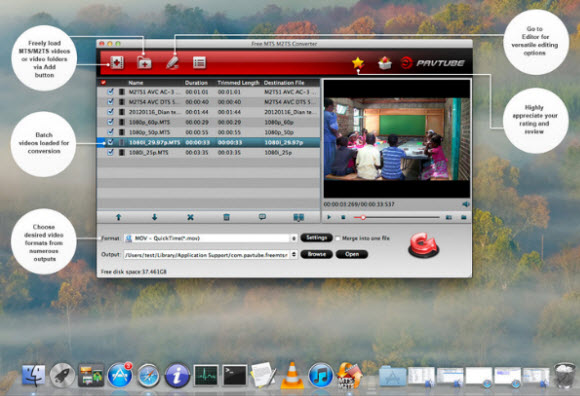Move selected item up with up arrow
580x396 pixels.
(118, 217)
